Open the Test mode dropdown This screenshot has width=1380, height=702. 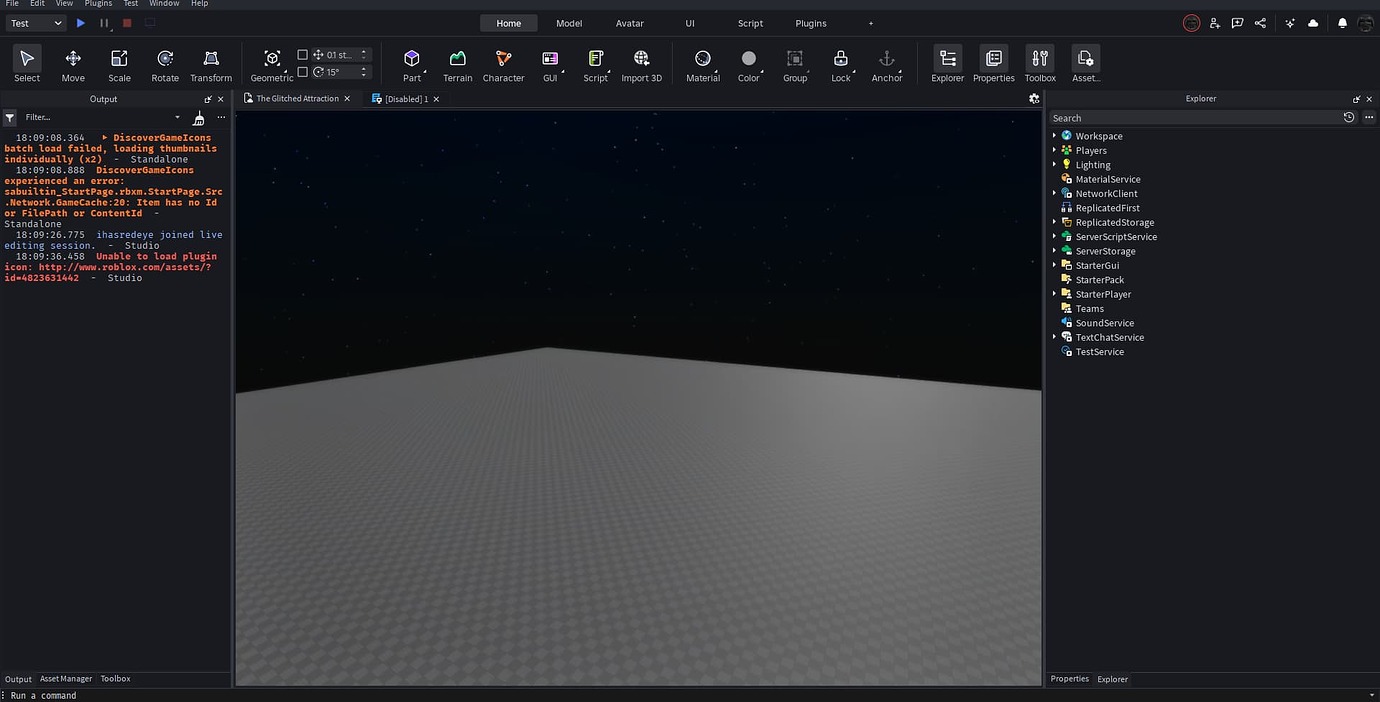tap(36, 22)
